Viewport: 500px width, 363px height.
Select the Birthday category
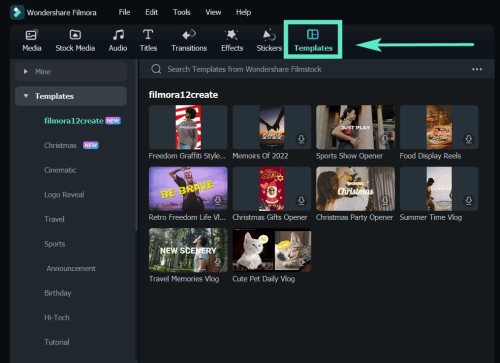[x=58, y=293]
